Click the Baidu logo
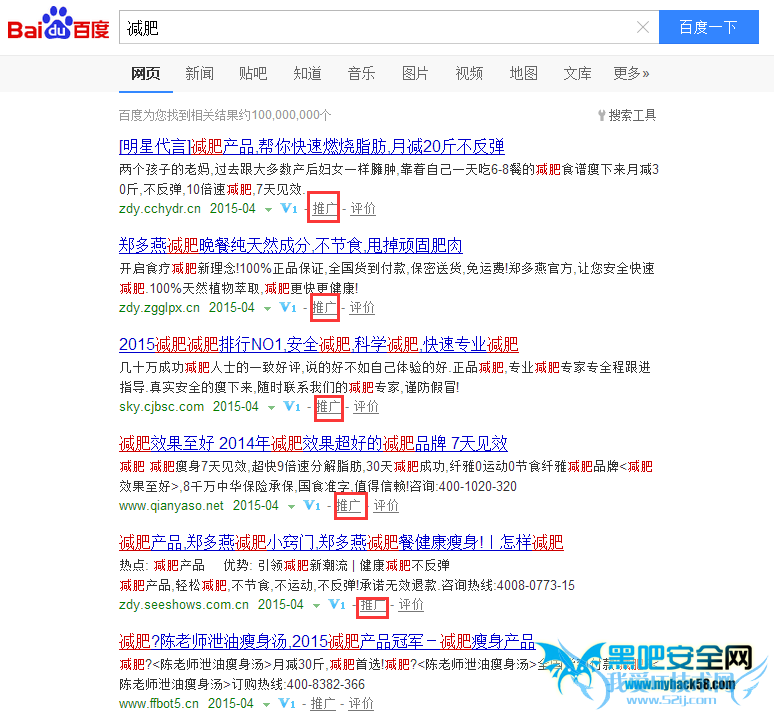 coord(58,24)
